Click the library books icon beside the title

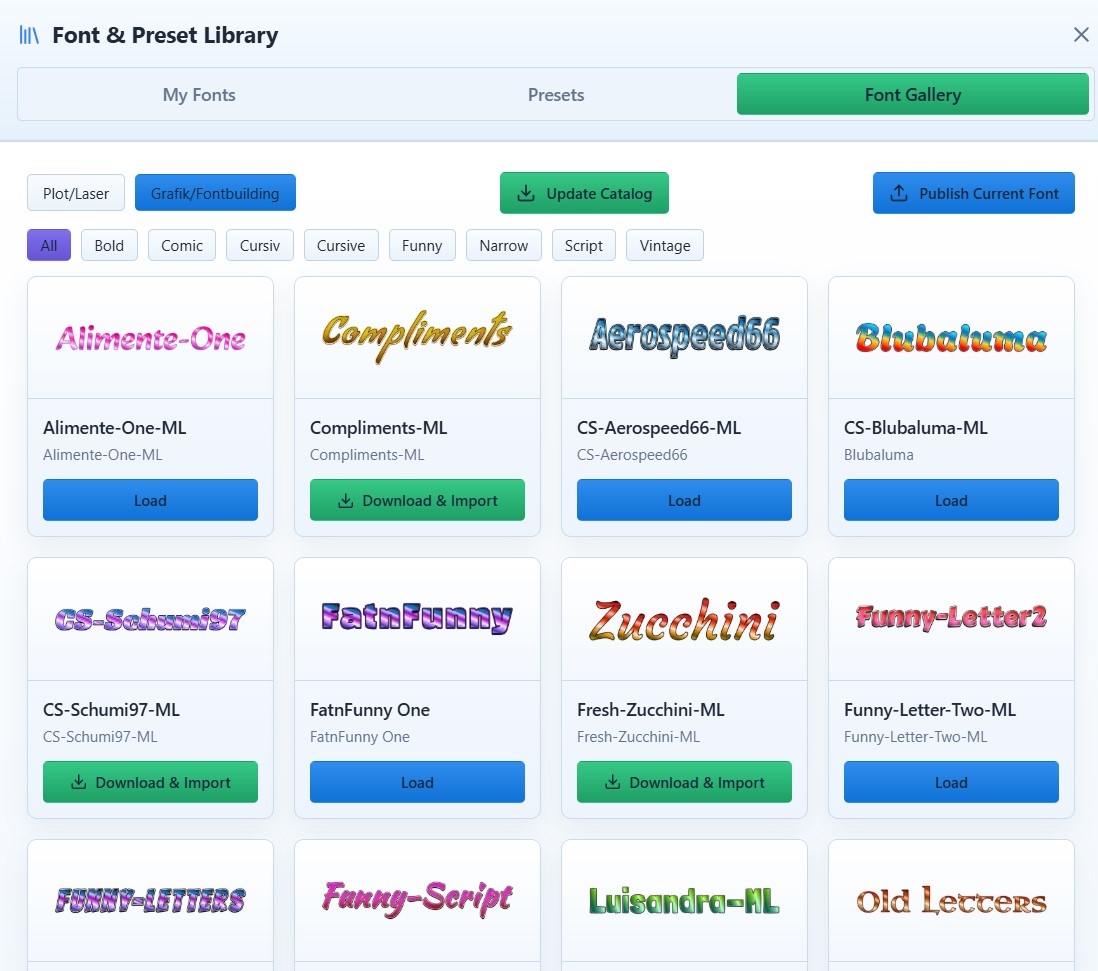coord(29,35)
